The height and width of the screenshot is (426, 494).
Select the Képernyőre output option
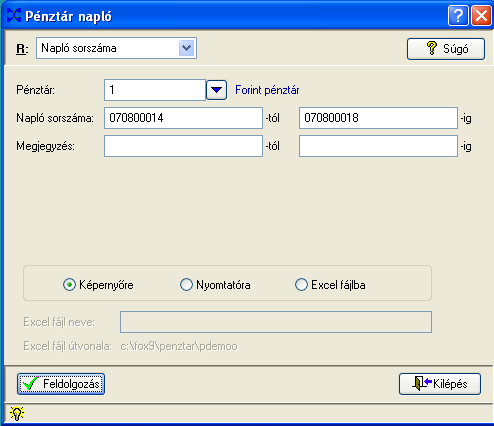click(69, 285)
